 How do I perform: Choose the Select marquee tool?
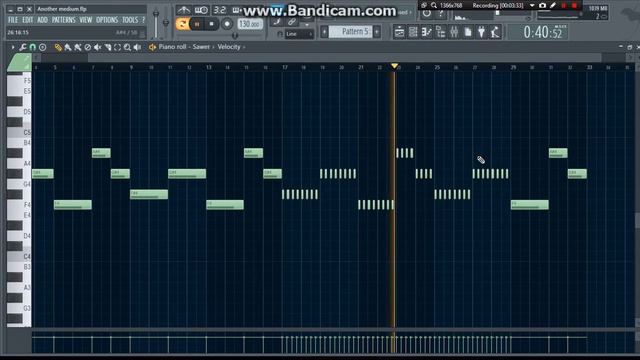(x=118, y=47)
